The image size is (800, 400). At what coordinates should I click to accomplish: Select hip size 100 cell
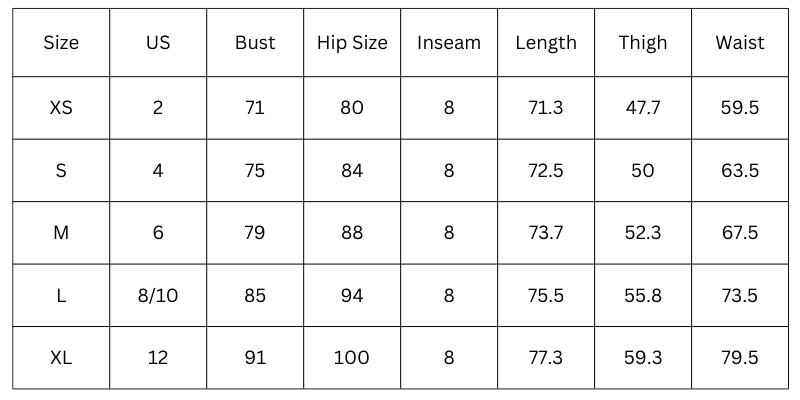click(x=352, y=357)
